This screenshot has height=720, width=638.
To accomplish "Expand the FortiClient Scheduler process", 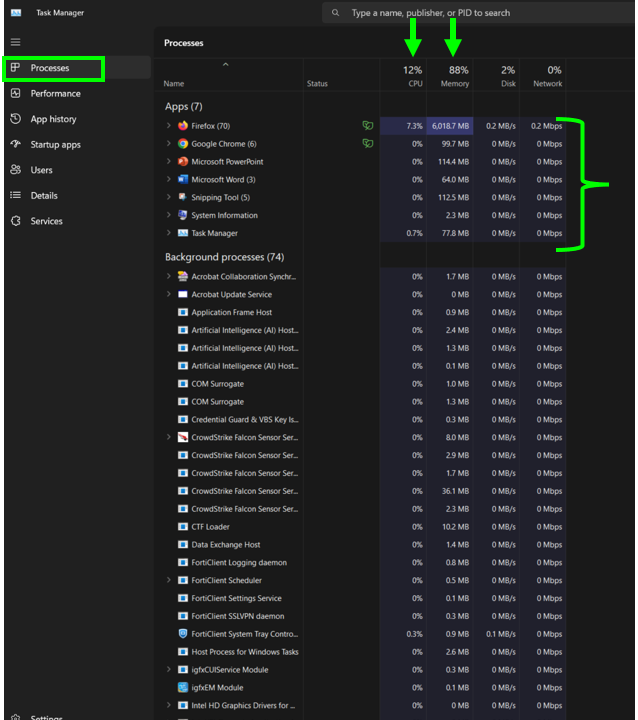I will tap(168, 581).
